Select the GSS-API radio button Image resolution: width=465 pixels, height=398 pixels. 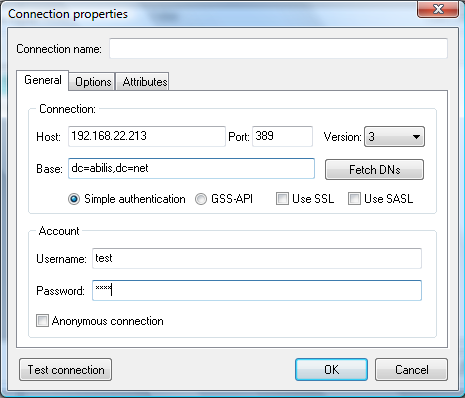coord(201,199)
